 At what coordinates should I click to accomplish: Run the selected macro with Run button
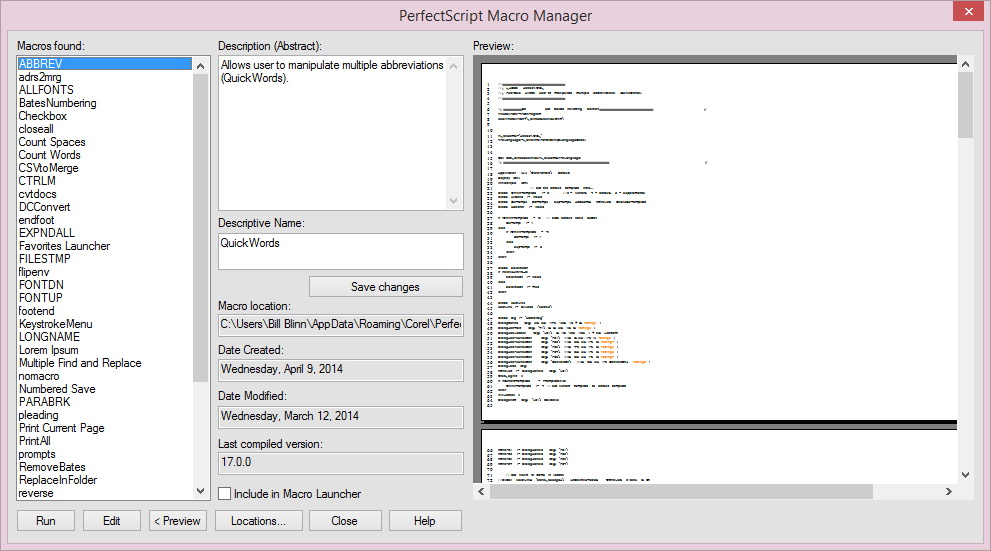tap(46, 521)
